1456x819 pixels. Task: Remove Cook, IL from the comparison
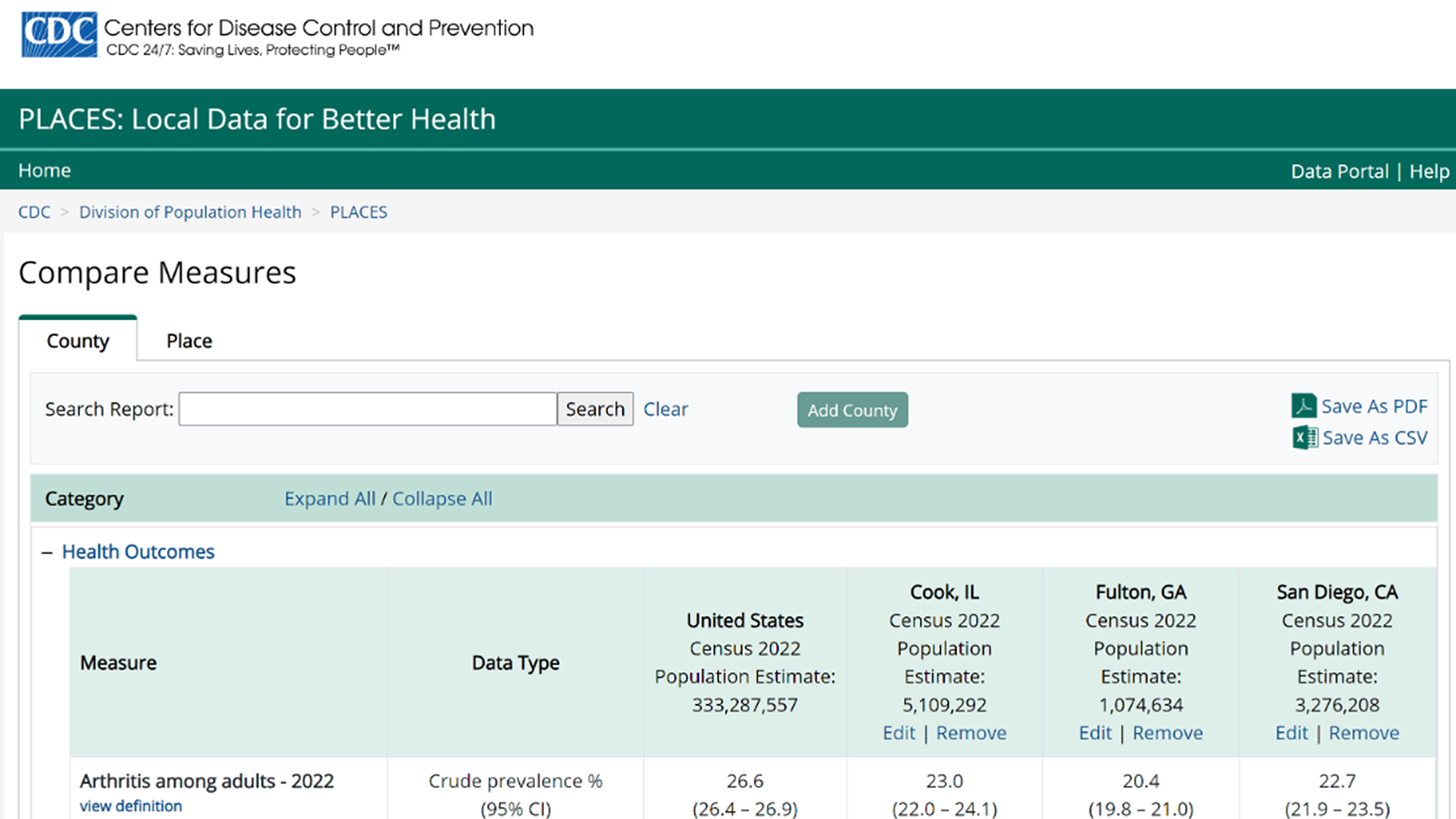click(971, 732)
